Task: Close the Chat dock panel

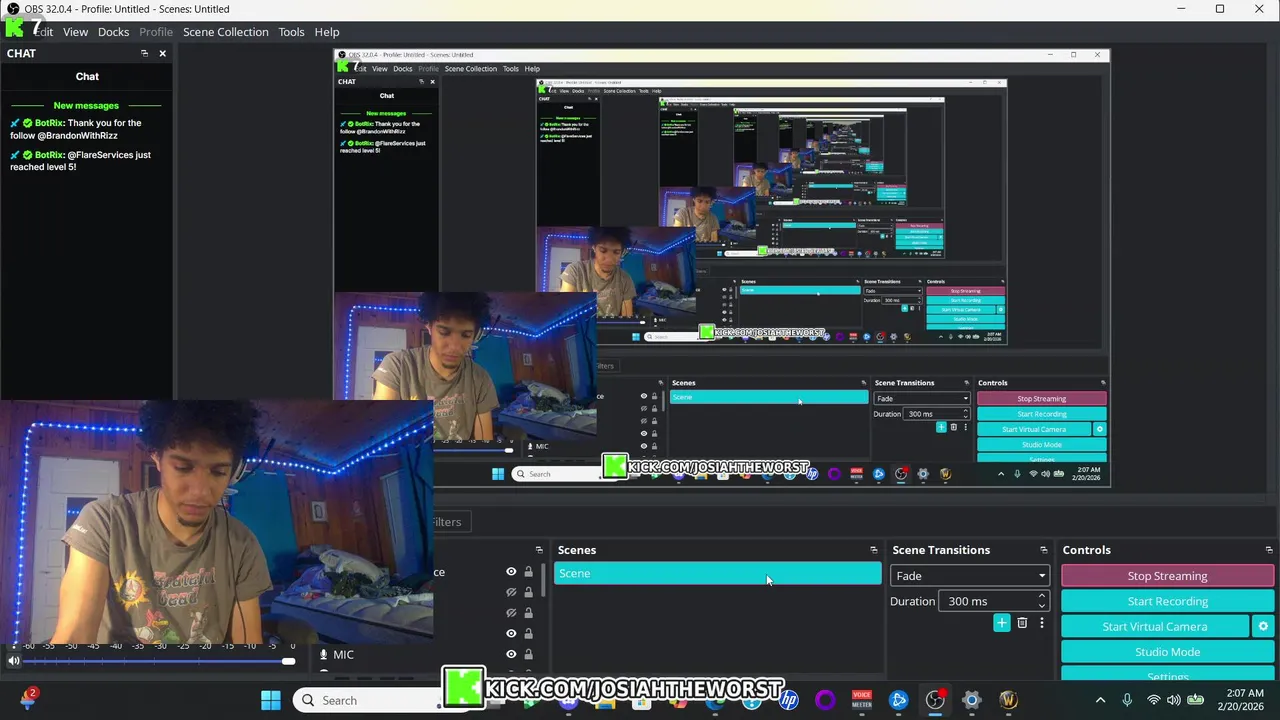Action: pyautogui.click(x=162, y=53)
